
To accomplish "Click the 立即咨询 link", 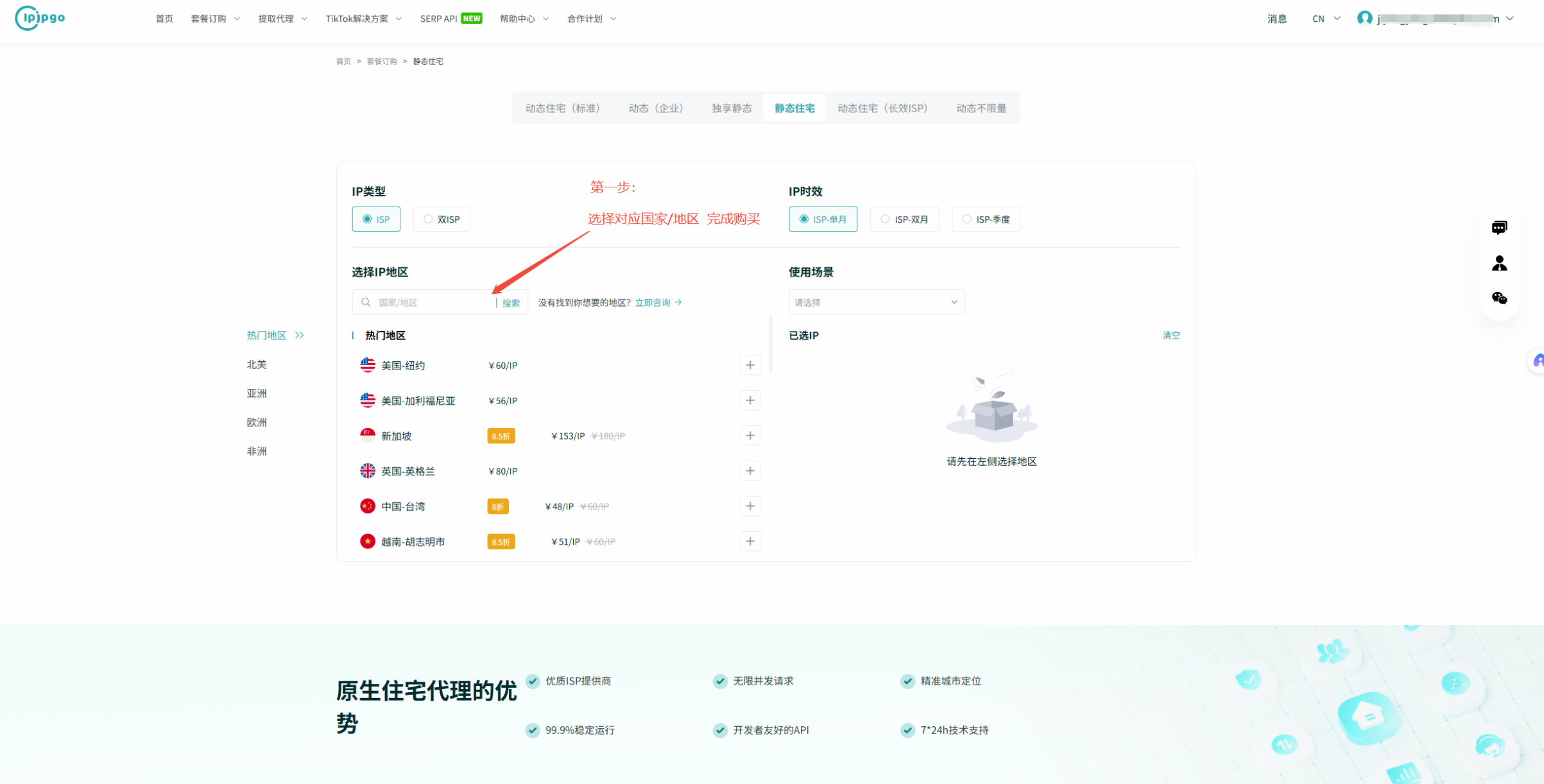I will (x=654, y=302).
